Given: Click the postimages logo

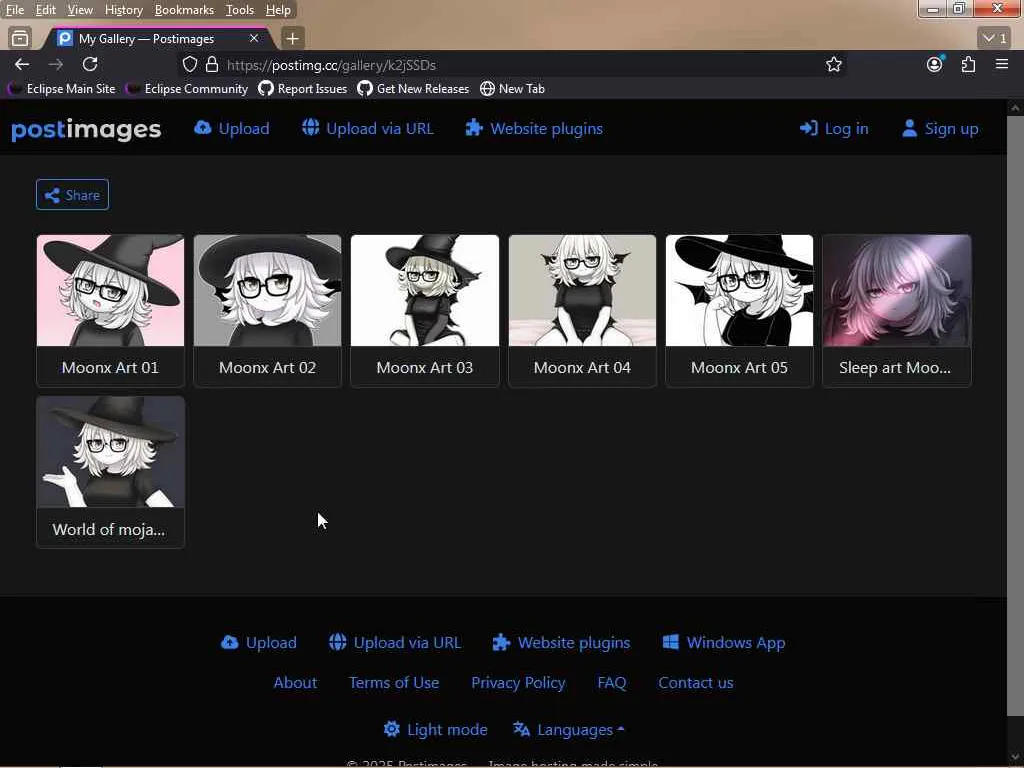Looking at the screenshot, I should click(x=86, y=129).
